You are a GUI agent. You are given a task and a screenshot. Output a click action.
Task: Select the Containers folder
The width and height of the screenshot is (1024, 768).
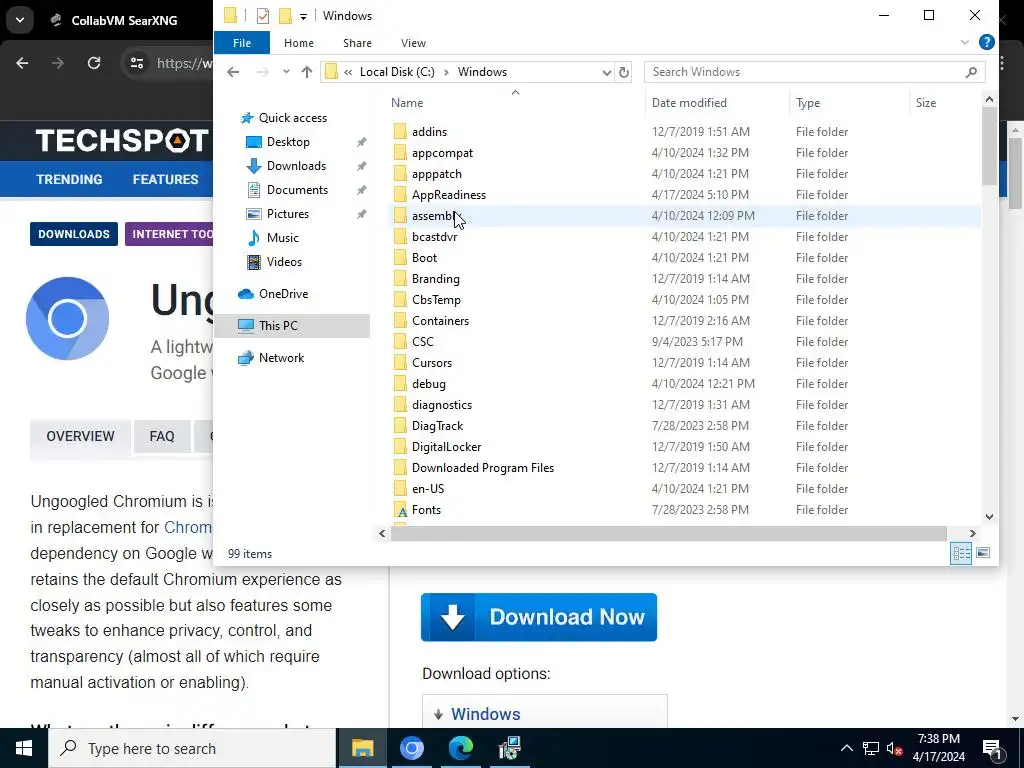[x=440, y=321]
